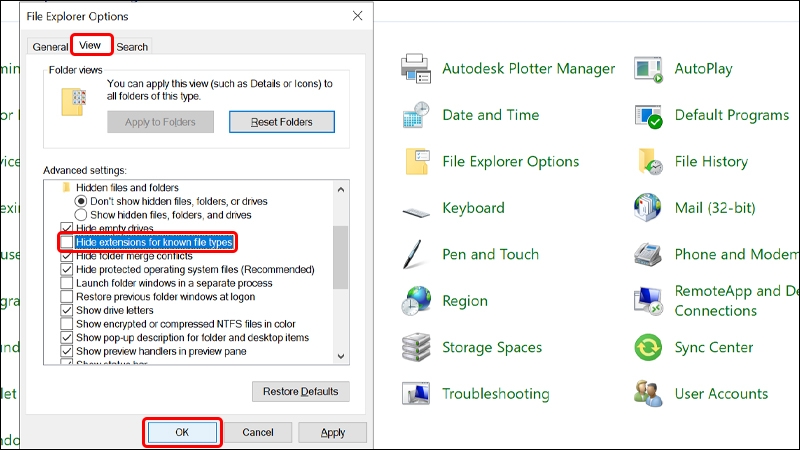
Task: Click the Region globe icon
Action: (416, 301)
